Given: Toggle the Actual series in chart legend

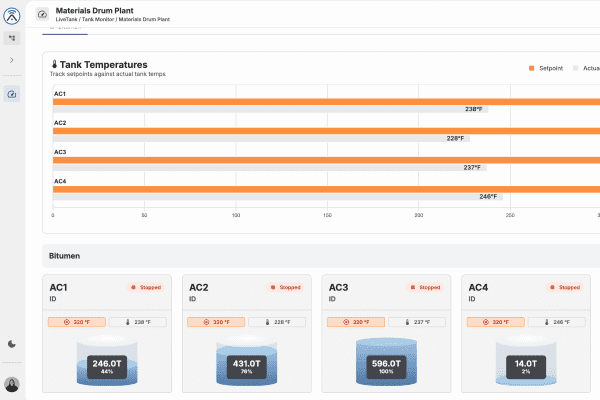Looking at the screenshot, I should point(584,68).
